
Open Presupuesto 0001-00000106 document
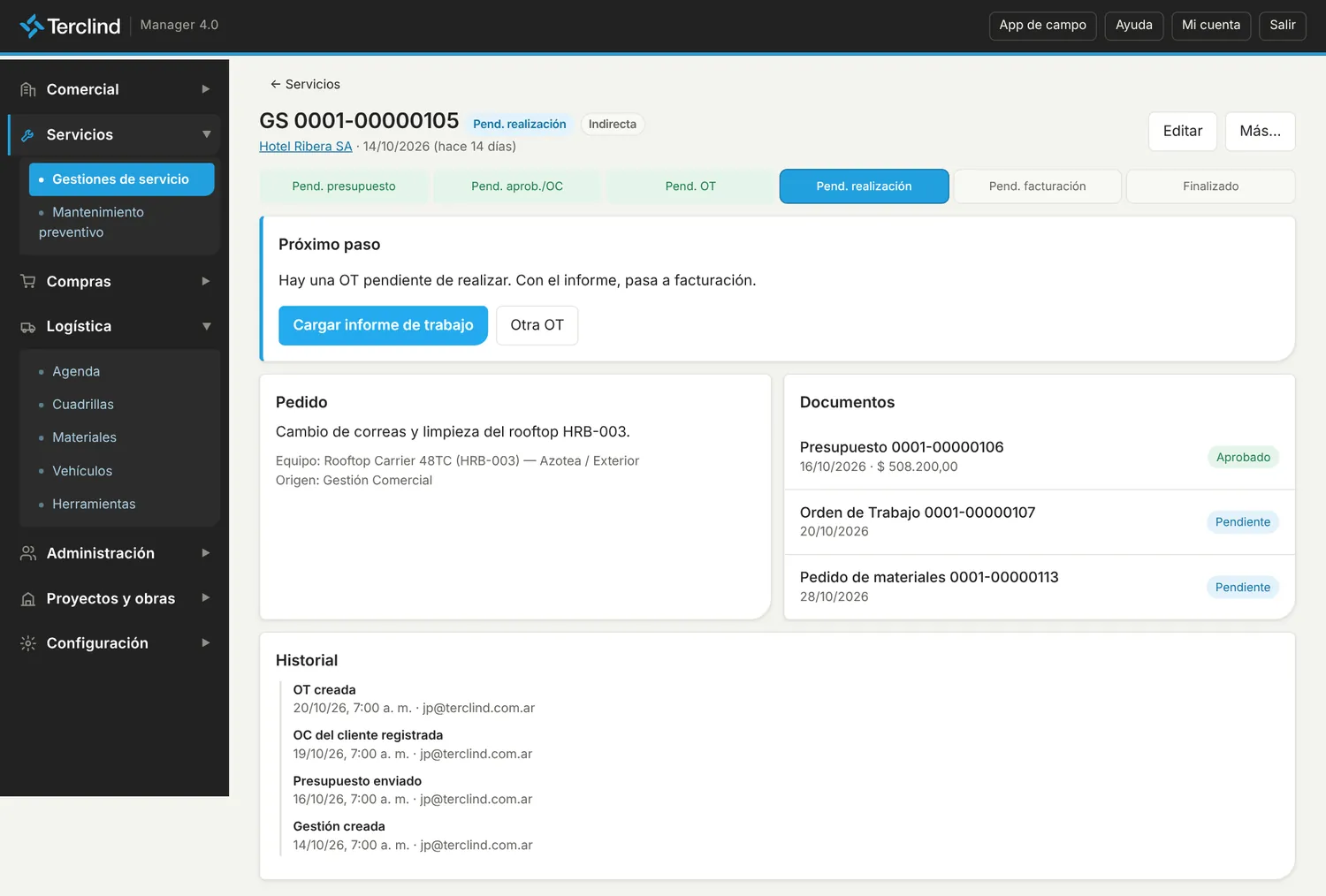click(x=1040, y=457)
